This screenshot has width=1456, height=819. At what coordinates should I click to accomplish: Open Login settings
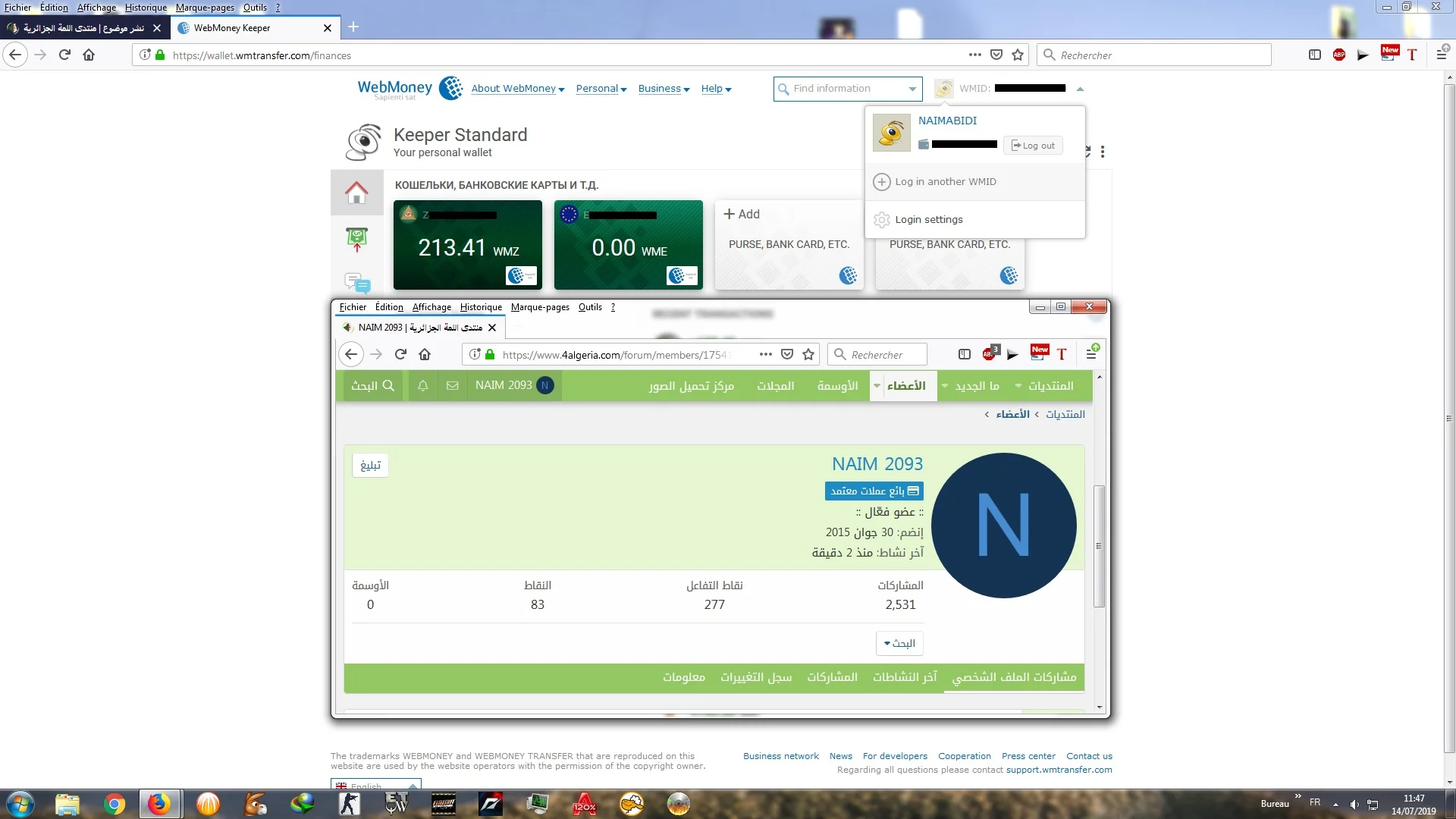pos(928,220)
